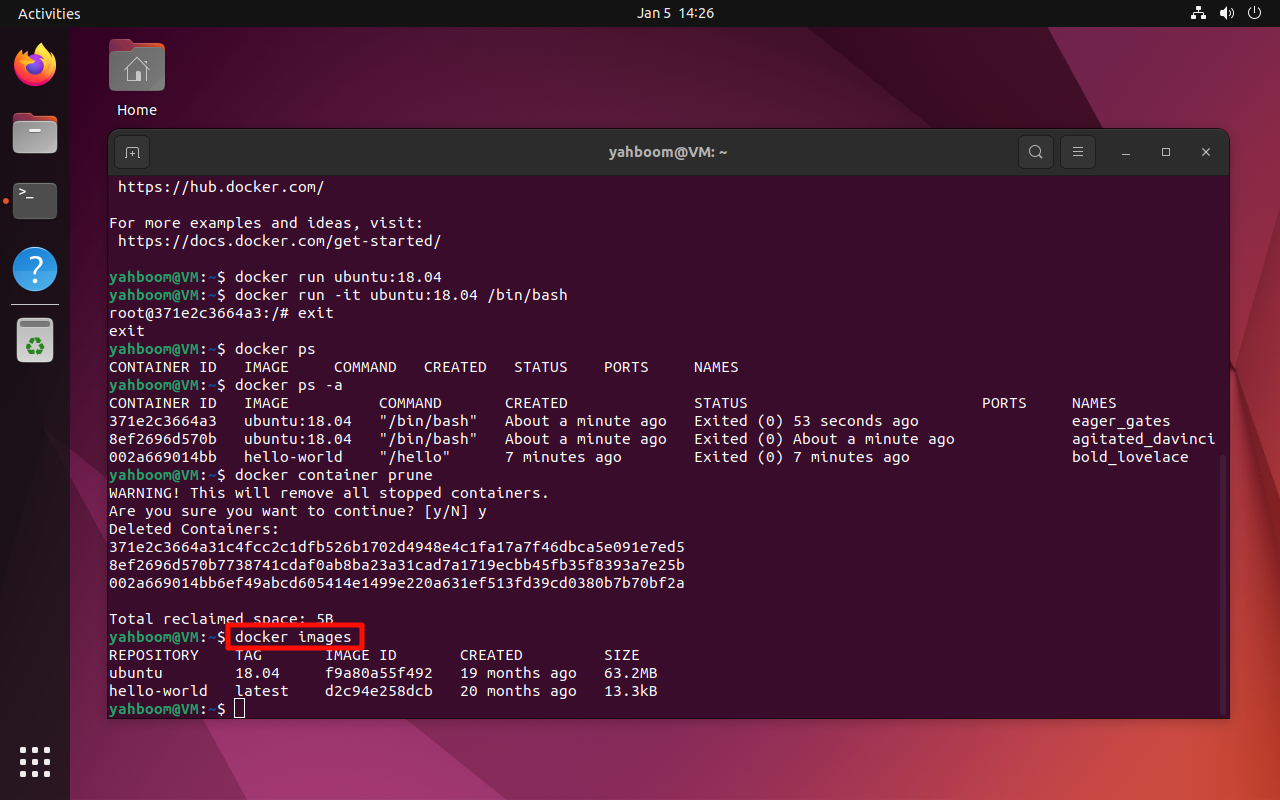This screenshot has height=800, width=1280.
Task: Open a new terminal tab
Action: 133,152
